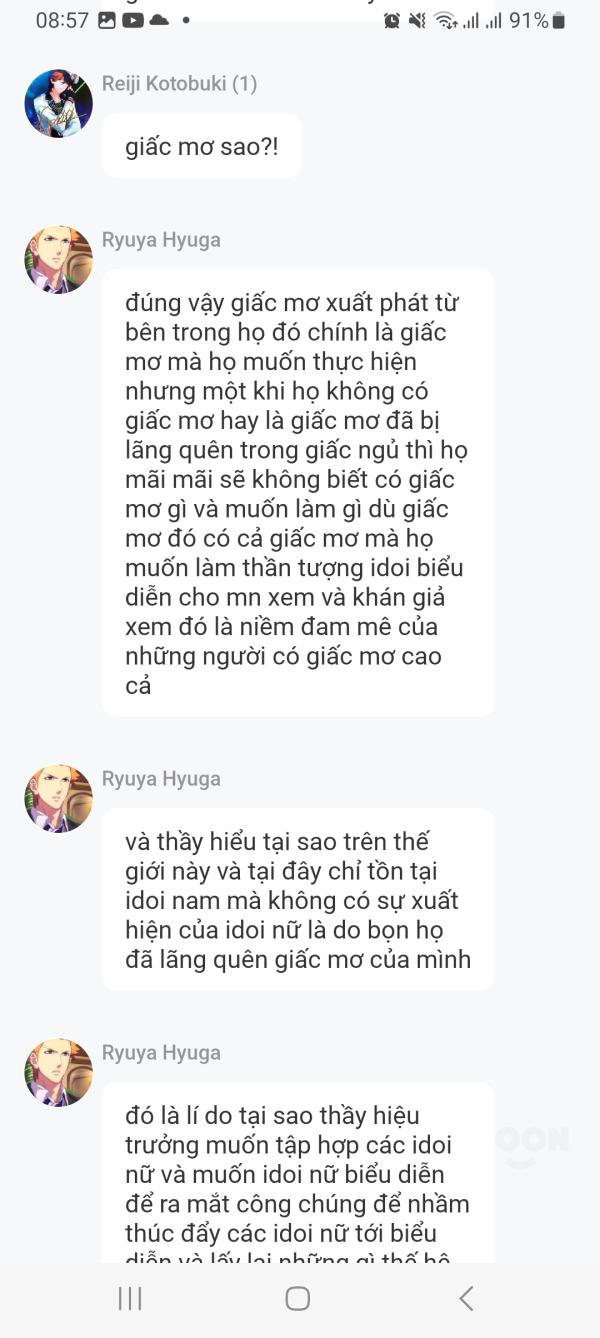The width and height of the screenshot is (600, 1338).
Task: Tap the Android back navigation button
Action: click(466, 1298)
